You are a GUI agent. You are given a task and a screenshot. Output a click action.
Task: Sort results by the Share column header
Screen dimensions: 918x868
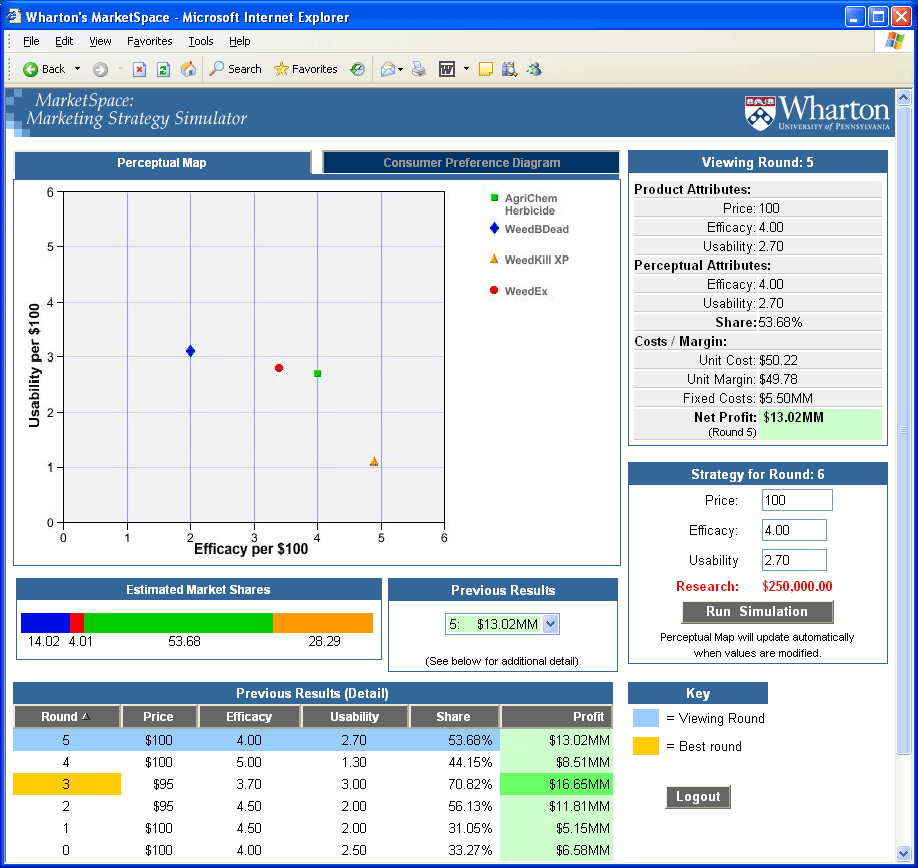click(x=454, y=716)
